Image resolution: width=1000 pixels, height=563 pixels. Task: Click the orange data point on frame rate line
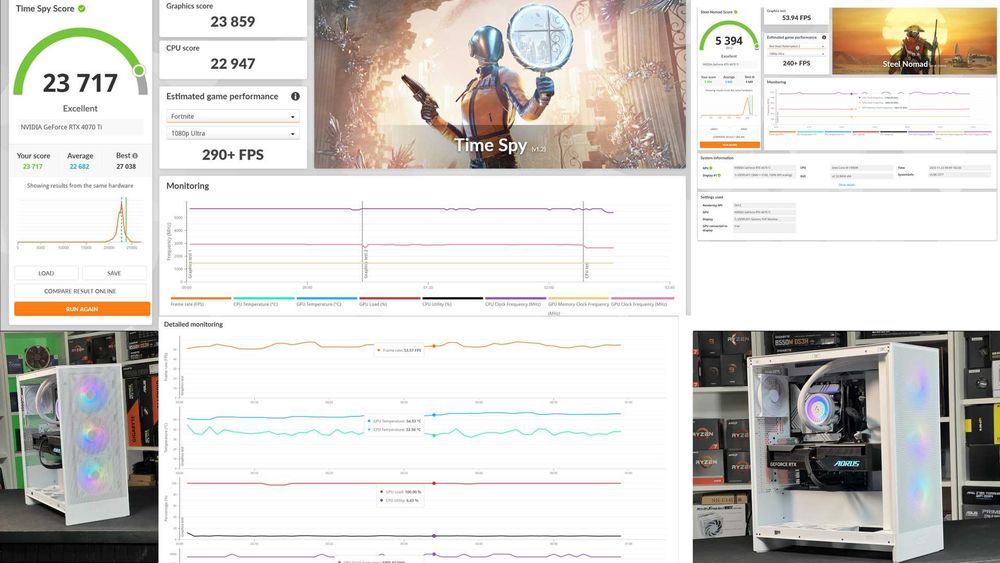click(x=434, y=346)
